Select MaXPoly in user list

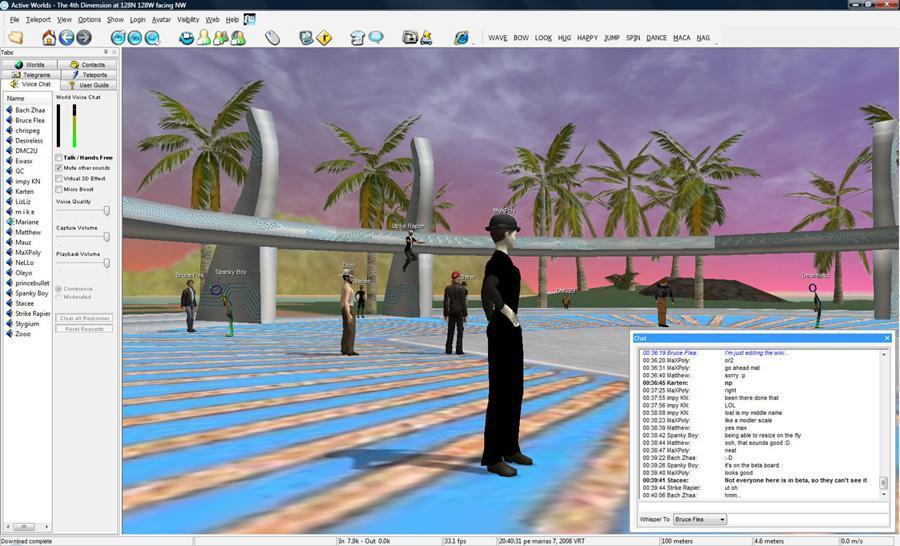coord(28,252)
